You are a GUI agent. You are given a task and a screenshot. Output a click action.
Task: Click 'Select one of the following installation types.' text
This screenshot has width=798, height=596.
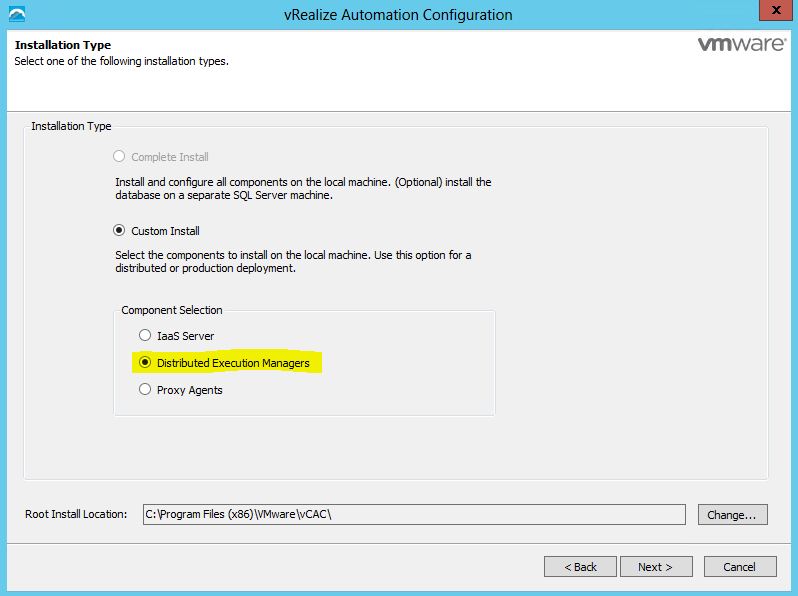[122, 61]
